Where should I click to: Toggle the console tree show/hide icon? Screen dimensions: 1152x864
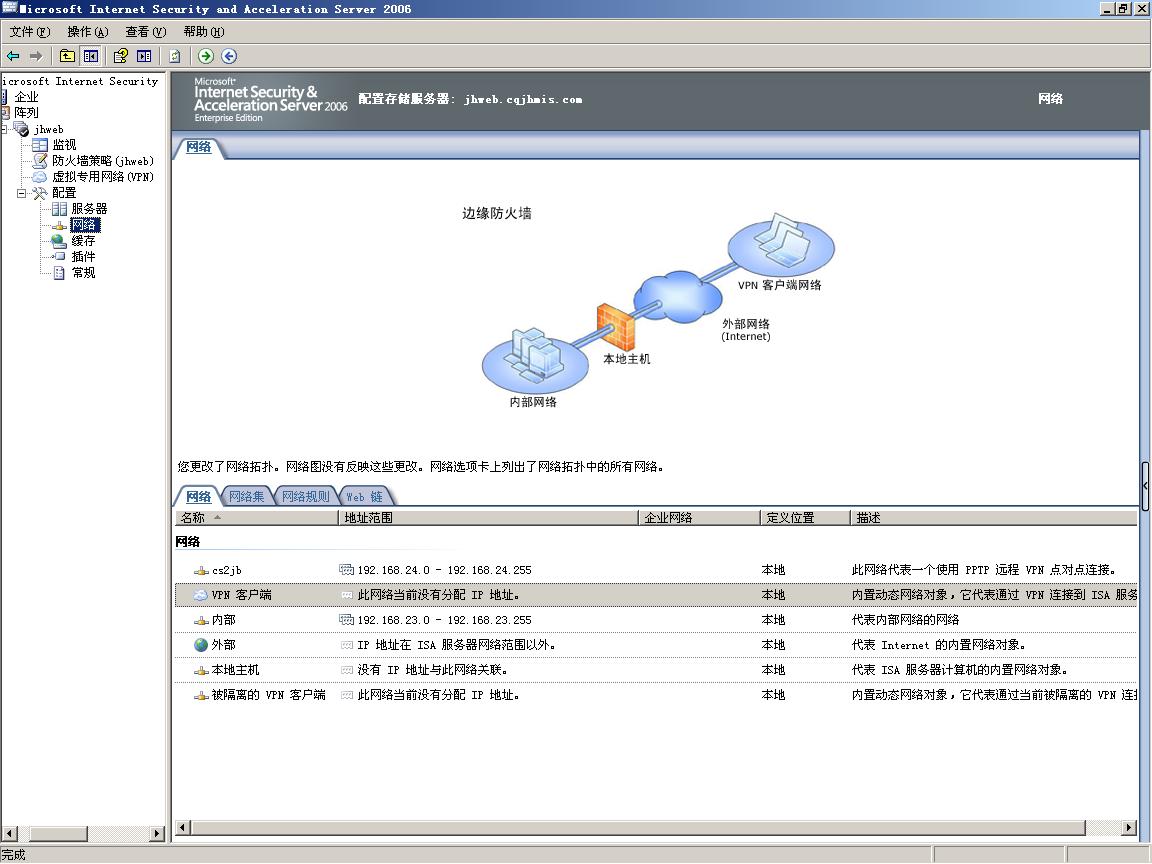(x=90, y=56)
